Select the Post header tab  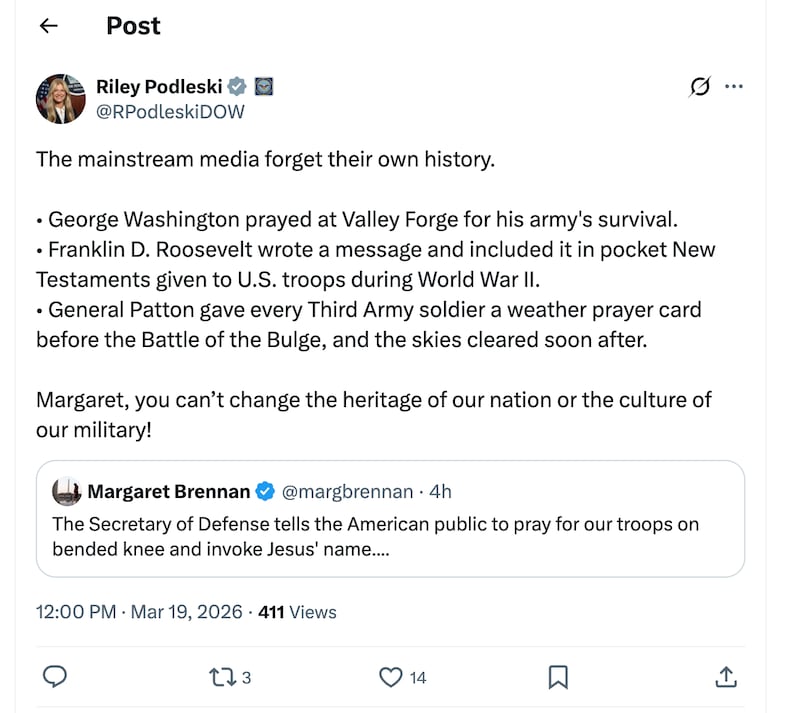click(x=132, y=25)
